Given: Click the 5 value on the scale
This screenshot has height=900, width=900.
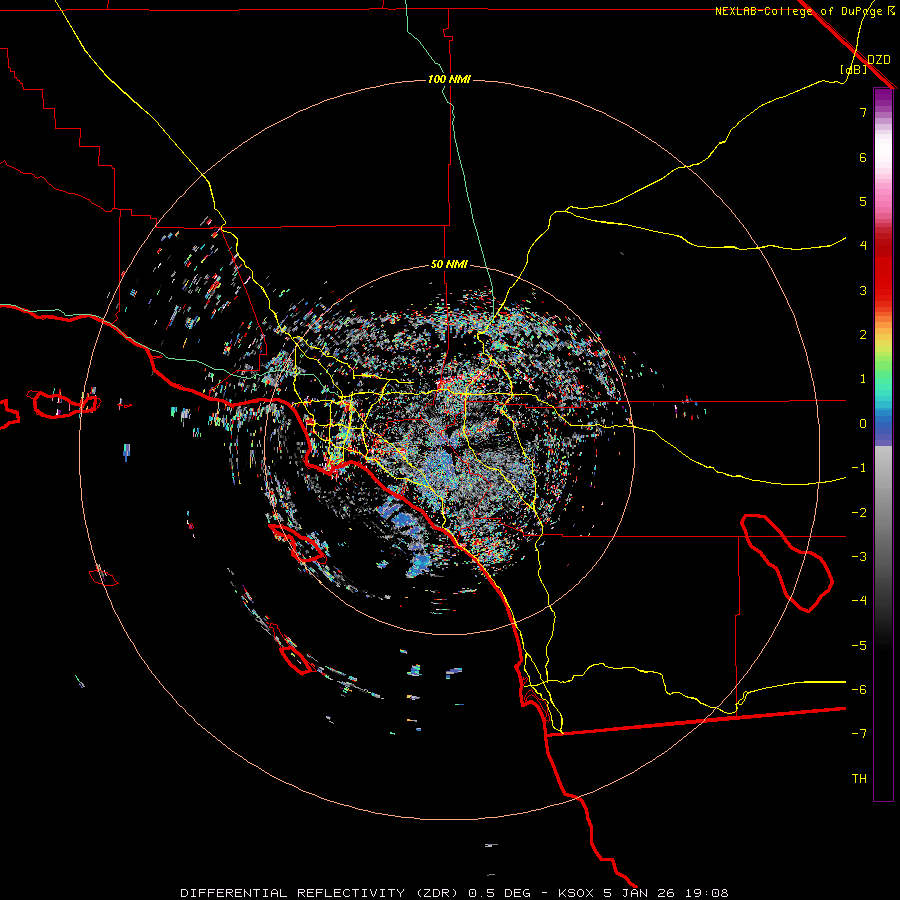Looking at the screenshot, I should pyautogui.click(x=863, y=201).
